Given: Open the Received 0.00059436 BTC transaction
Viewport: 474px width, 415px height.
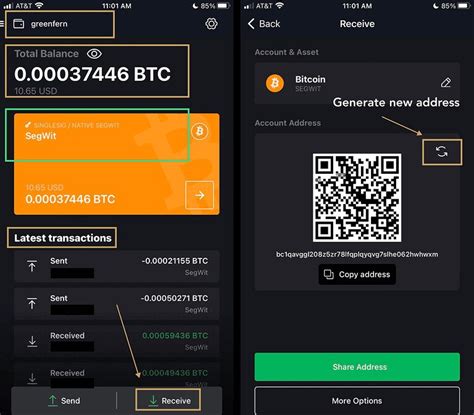Looking at the screenshot, I should (116, 341).
